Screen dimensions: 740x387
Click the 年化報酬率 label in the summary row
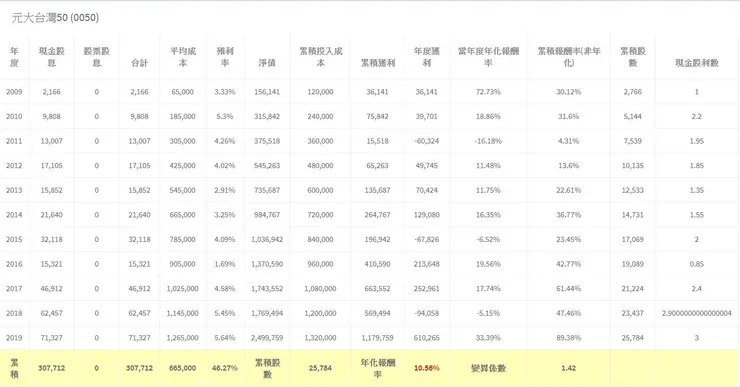[378, 368]
